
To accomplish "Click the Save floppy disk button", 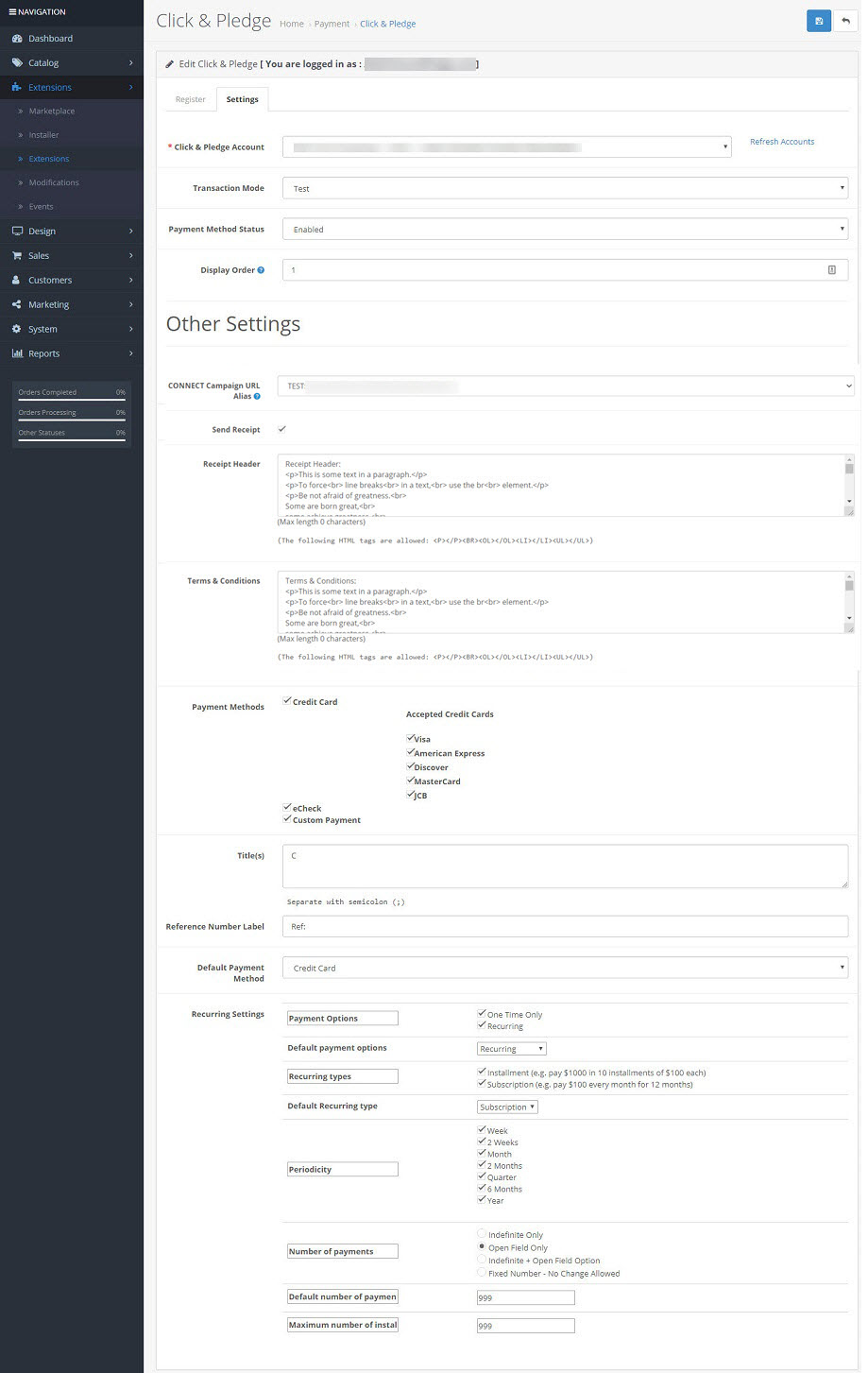I will tap(819, 21).
